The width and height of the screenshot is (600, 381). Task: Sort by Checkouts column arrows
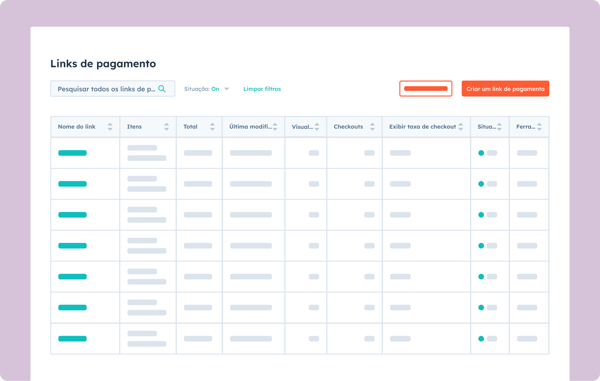coord(372,127)
